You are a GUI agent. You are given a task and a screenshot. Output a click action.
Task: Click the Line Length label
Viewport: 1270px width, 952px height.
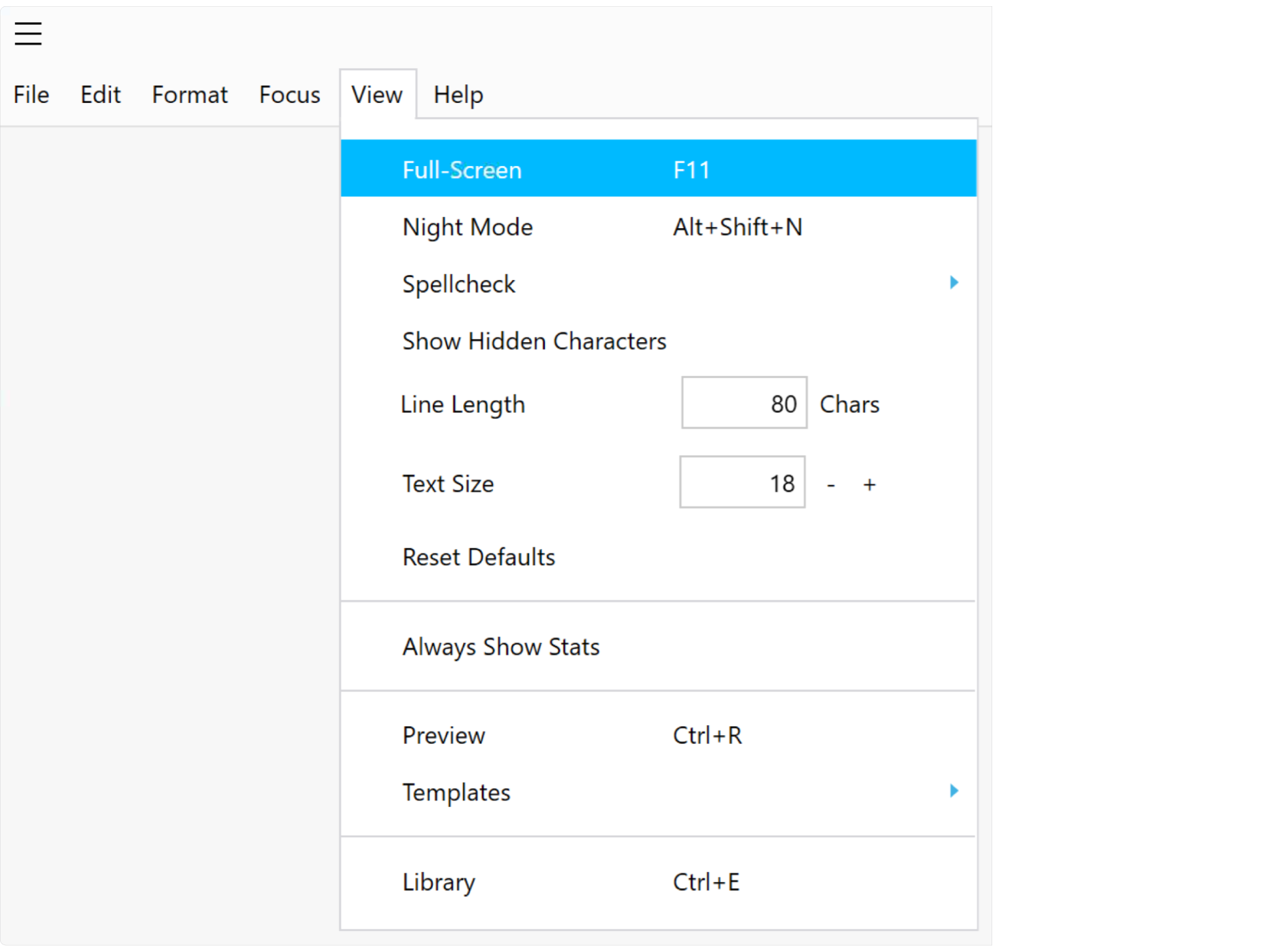(463, 405)
